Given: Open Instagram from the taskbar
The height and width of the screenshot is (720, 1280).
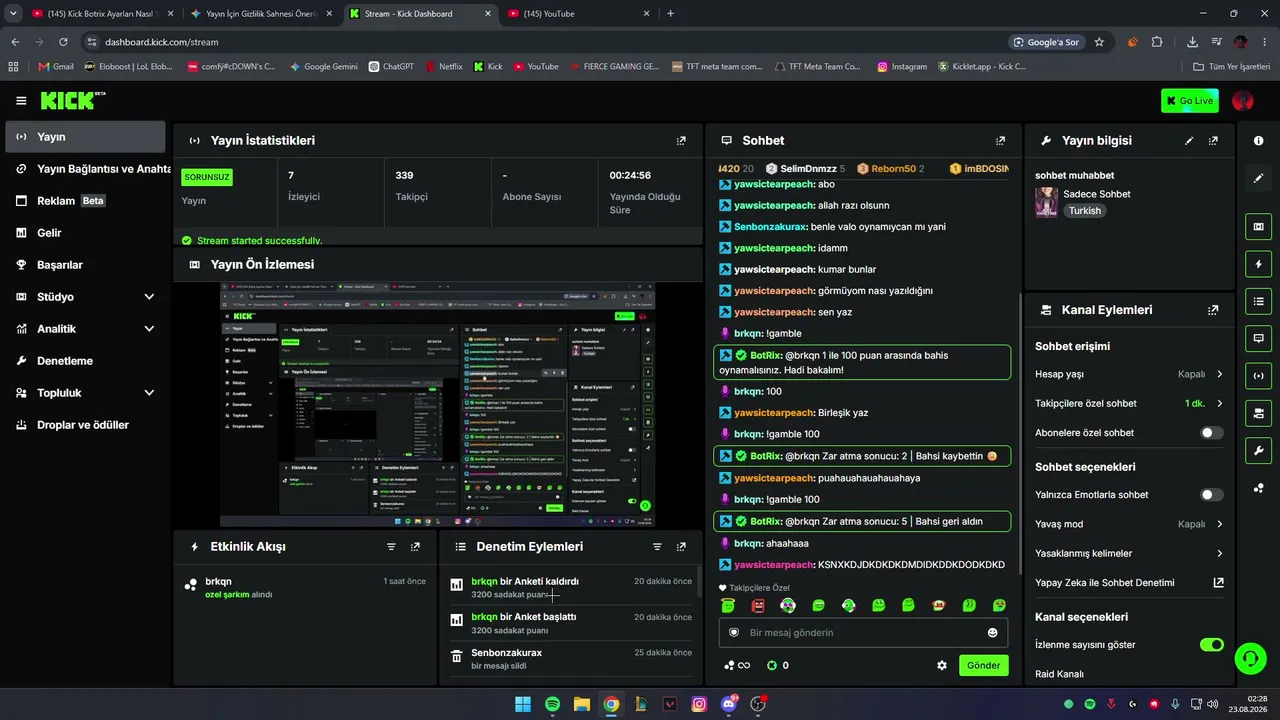Looking at the screenshot, I should coord(699,704).
